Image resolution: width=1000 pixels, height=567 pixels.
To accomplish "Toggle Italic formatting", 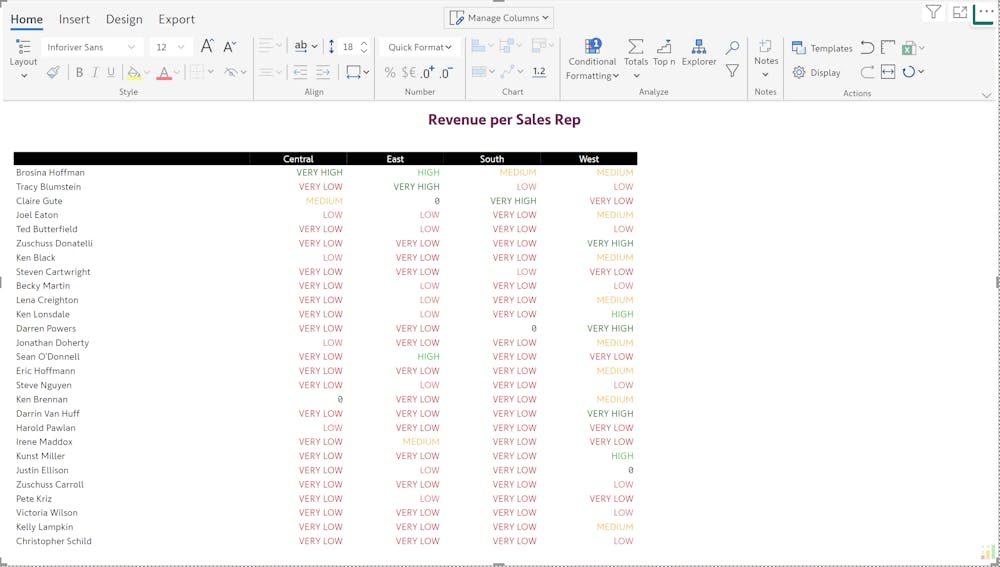I will coord(95,72).
